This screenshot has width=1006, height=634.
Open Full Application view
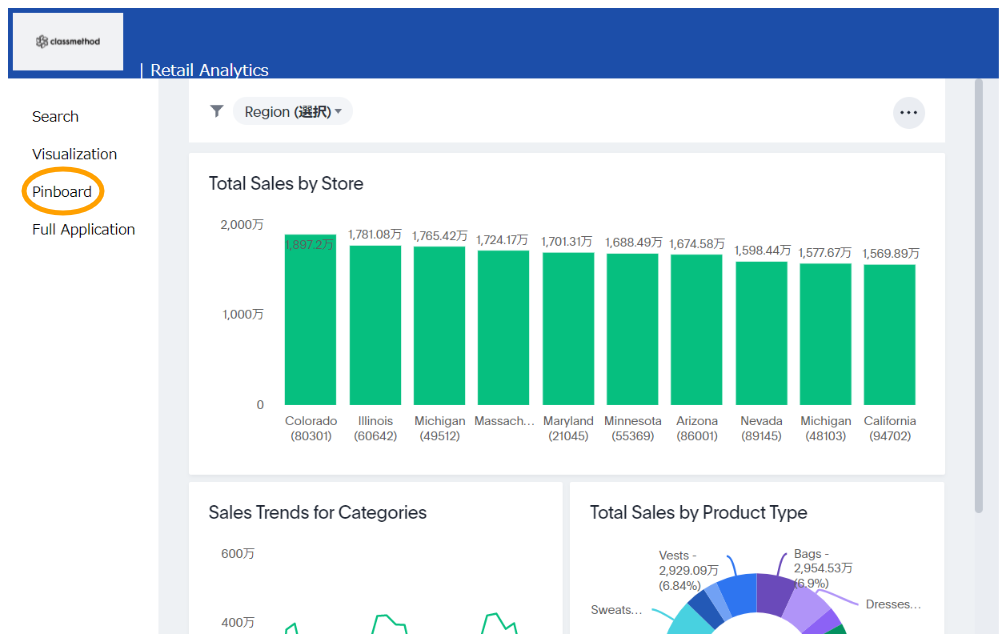coord(83,229)
